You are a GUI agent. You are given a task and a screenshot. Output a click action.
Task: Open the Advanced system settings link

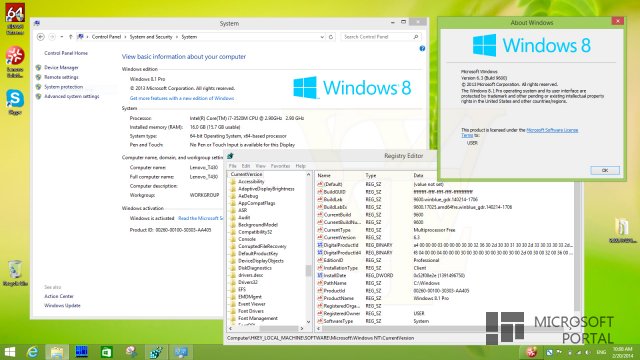71,96
